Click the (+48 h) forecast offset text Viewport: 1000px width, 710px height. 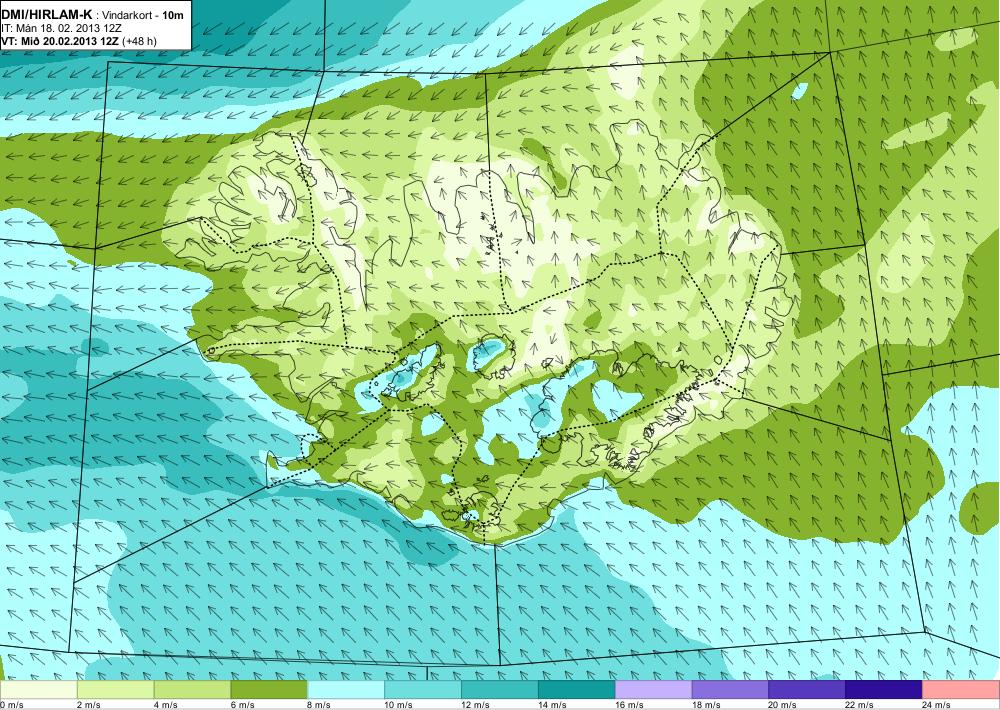point(140,41)
